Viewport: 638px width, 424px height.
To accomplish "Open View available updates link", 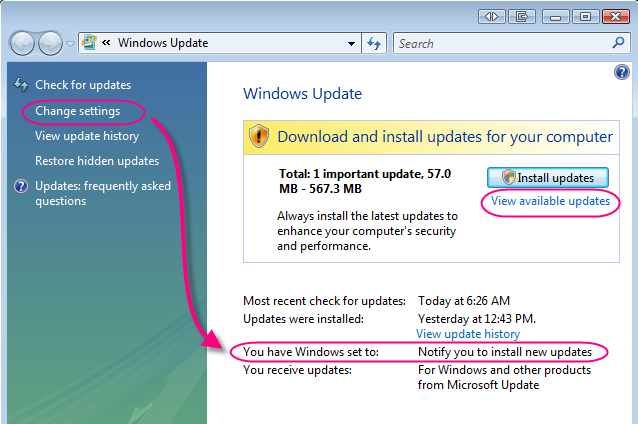I will tap(549, 201).
